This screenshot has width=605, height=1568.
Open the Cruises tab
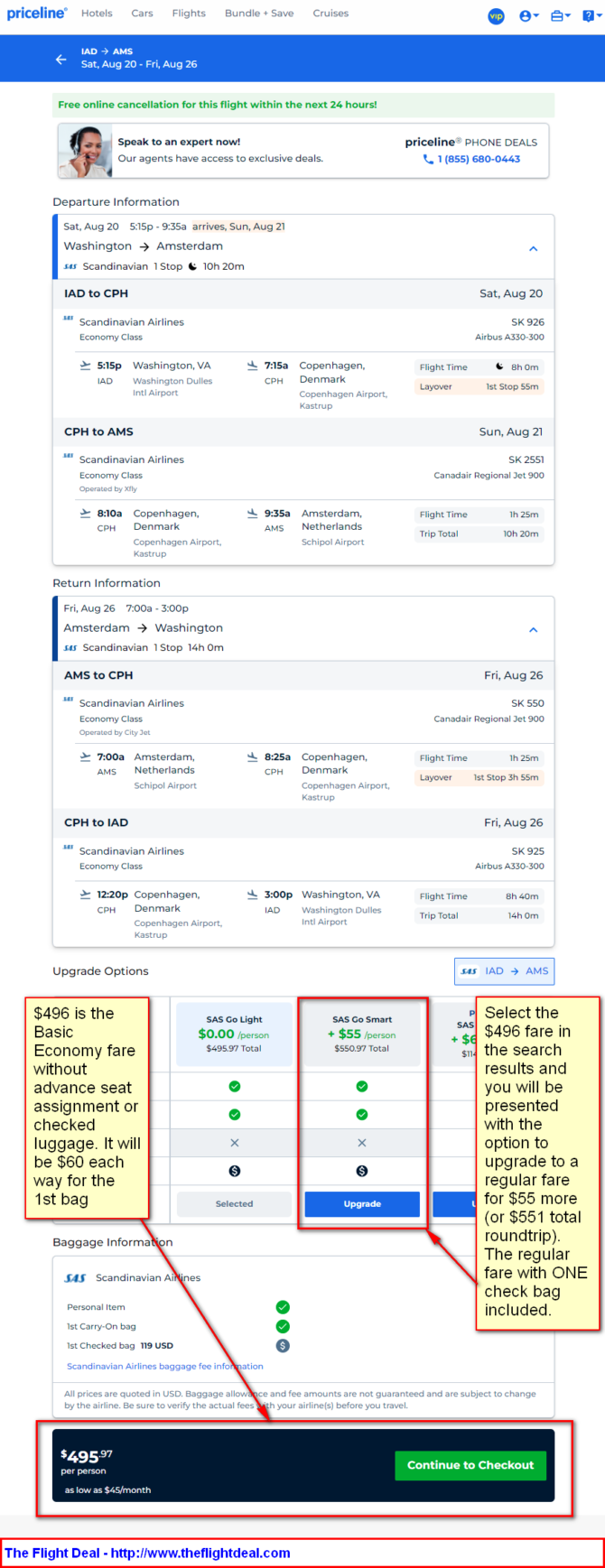(x=330, y=14)
